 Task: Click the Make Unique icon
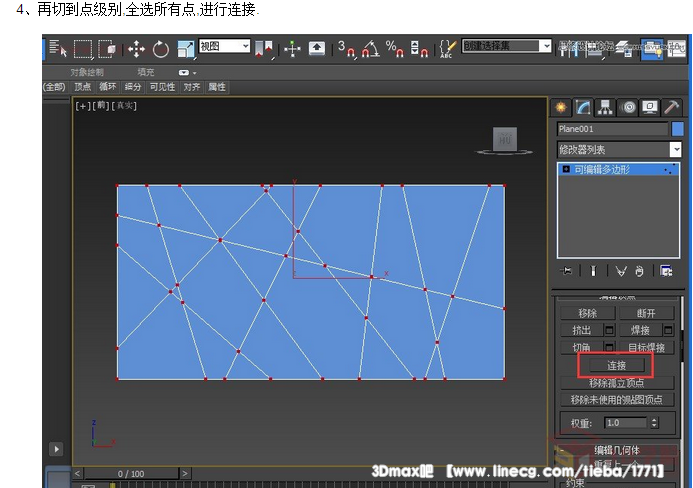tap(621, 271)
